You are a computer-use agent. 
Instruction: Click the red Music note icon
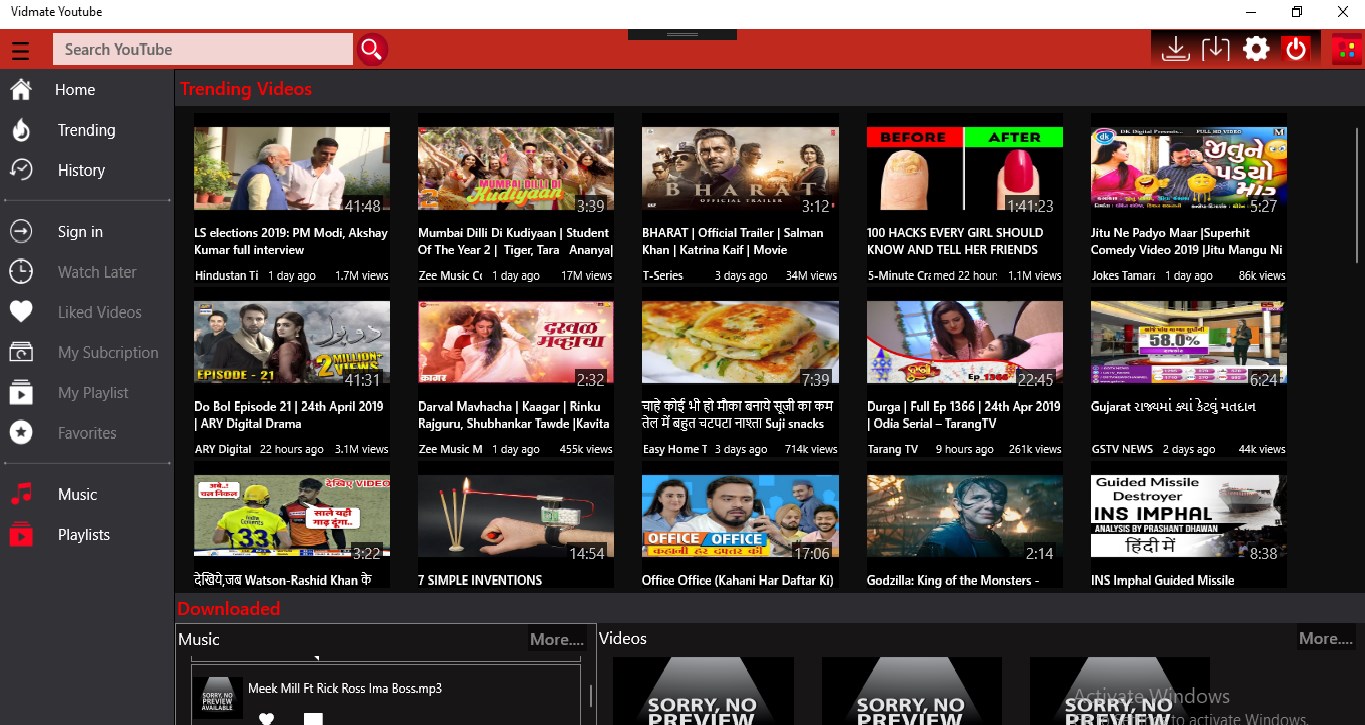pos(21,494)
